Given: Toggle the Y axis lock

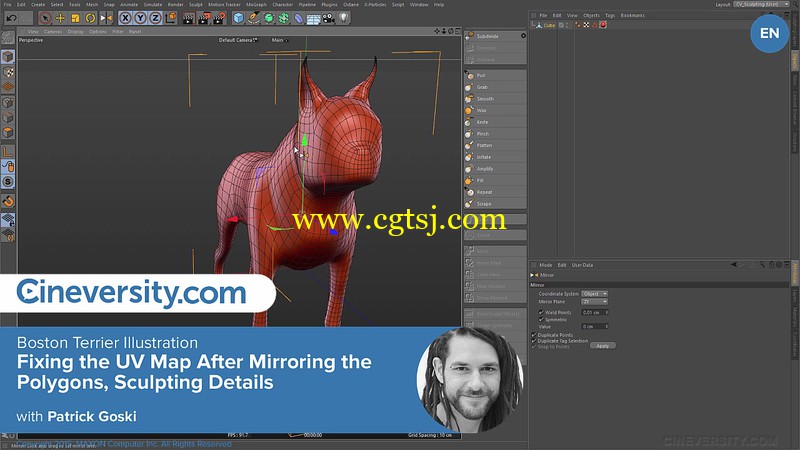Looking at the screenshot, I should 140,18.
